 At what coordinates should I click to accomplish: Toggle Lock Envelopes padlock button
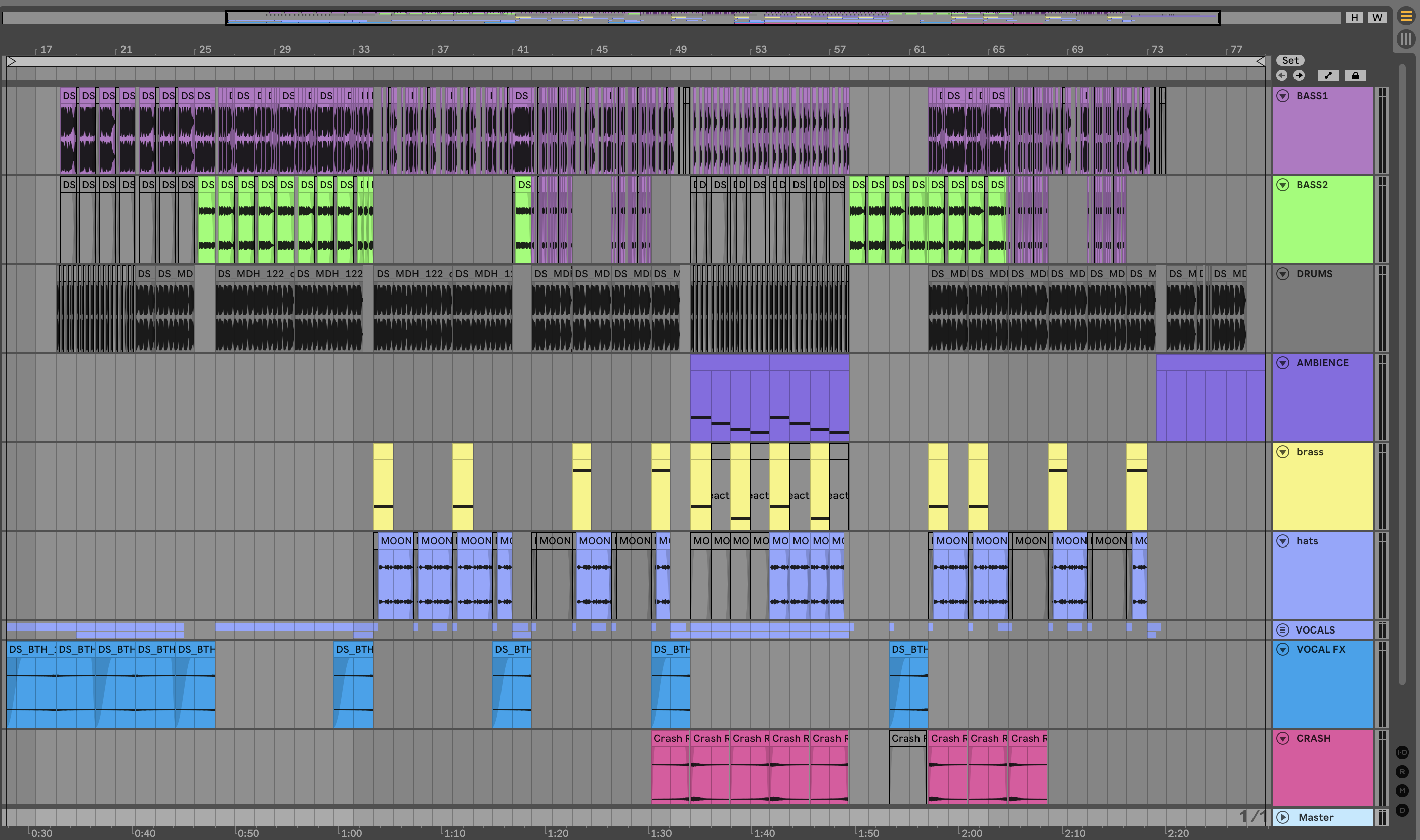pyautogui.click(x=1356, y=75)
